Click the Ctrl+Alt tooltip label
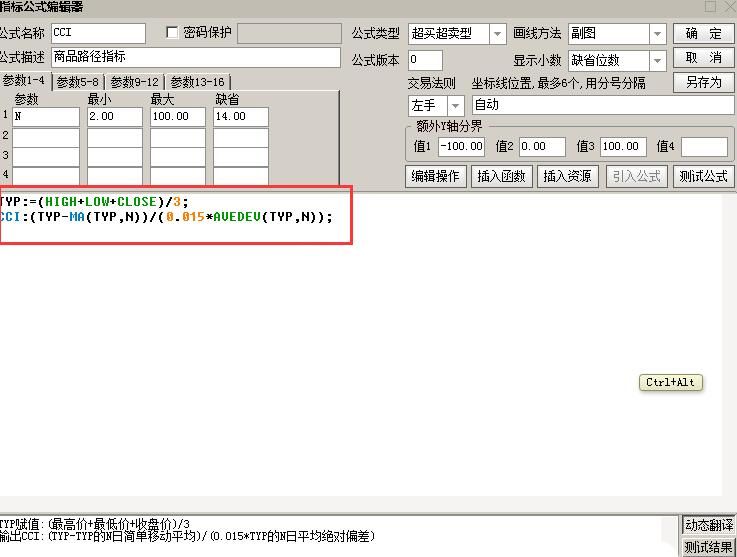Screen dimensions: 737x557 tap(670, 382)
